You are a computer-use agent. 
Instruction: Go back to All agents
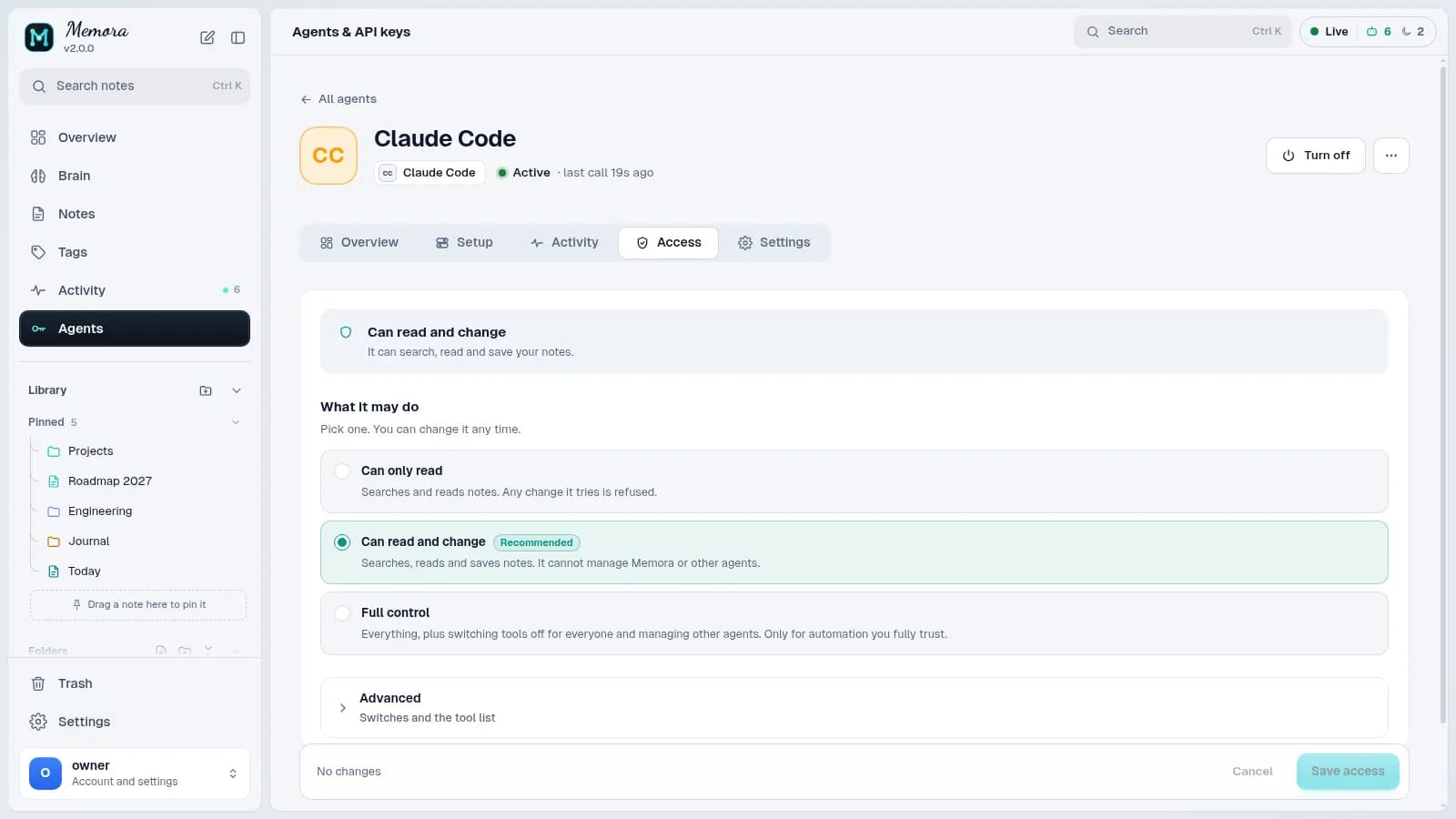coord(339,99)
